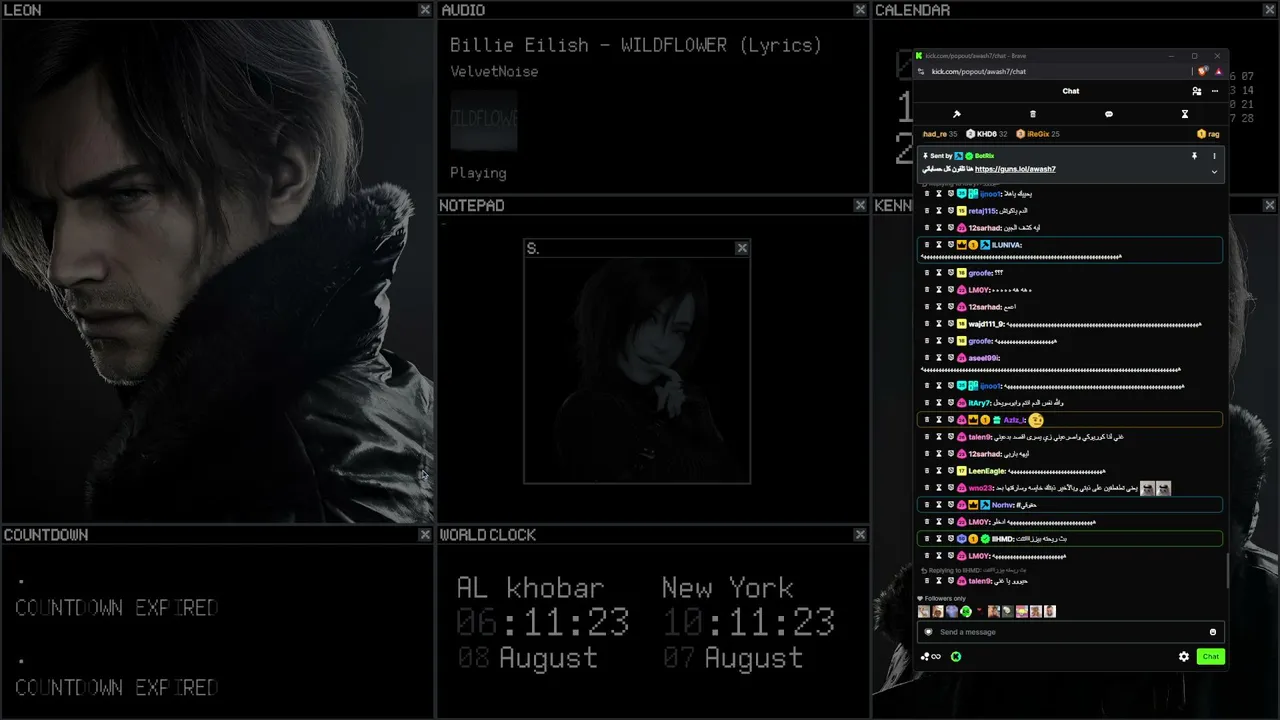This screenshot has height=720, width=1280.
Task: Open the speech bubble chat mode icon
Action: pos(1109,114)
